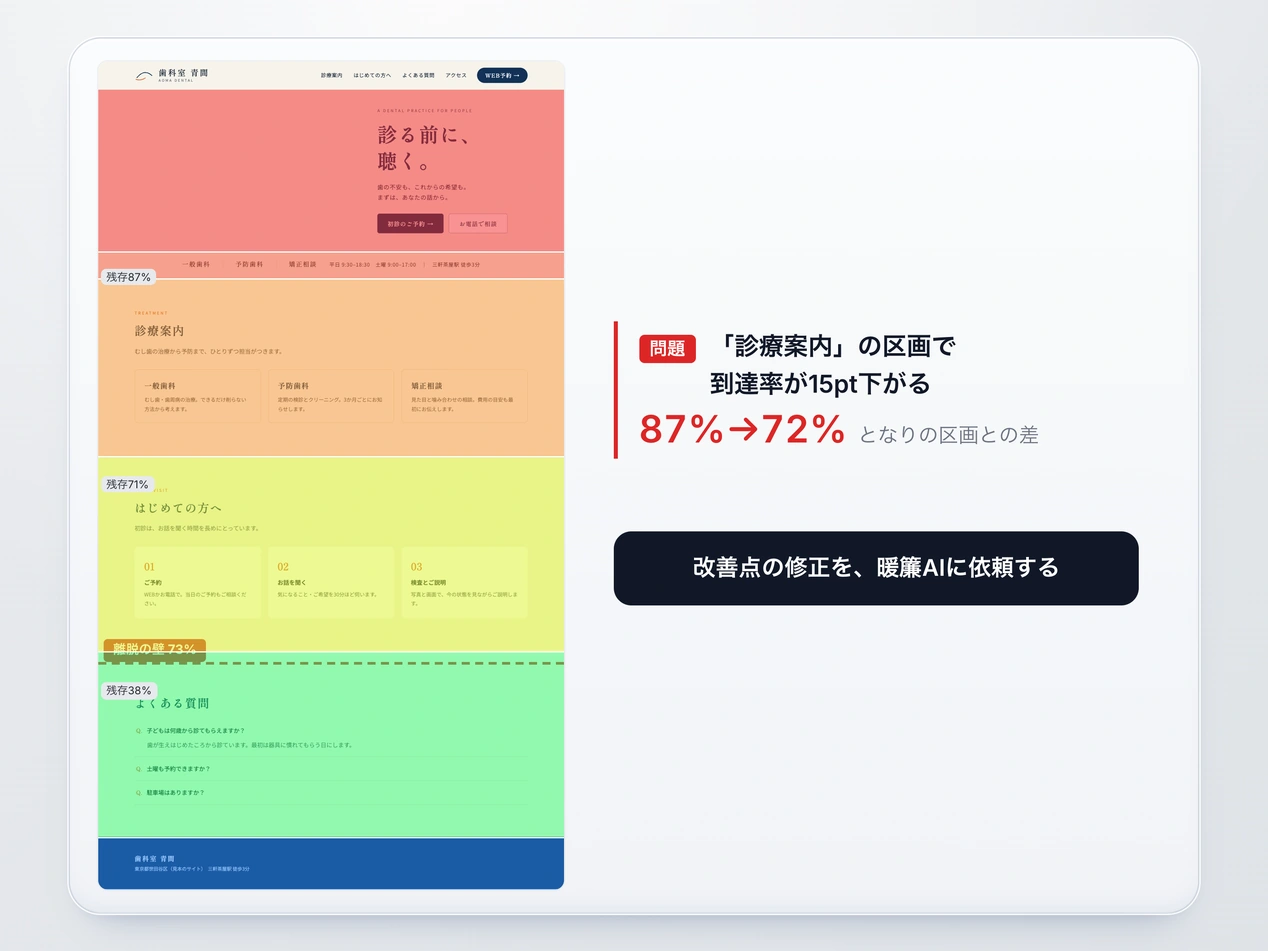Open the アクセス header navigation link
Screen dimensions: 1268x951
456,75
